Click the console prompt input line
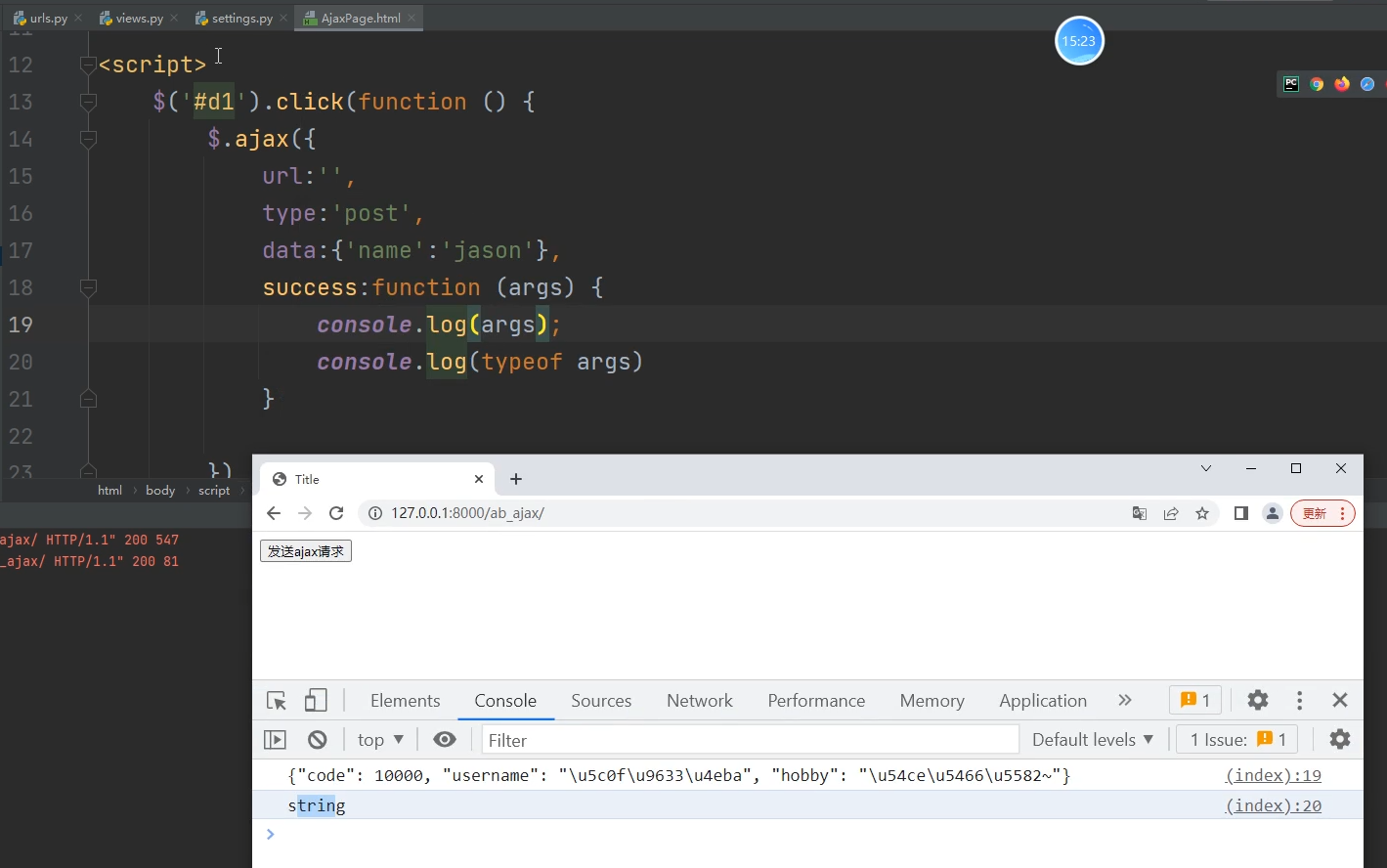1387x868 pixels. (x=807, y=834)
